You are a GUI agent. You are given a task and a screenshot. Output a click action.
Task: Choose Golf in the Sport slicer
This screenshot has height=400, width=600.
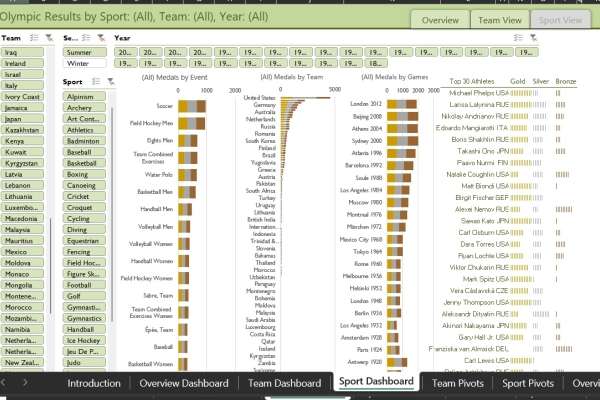84,296
